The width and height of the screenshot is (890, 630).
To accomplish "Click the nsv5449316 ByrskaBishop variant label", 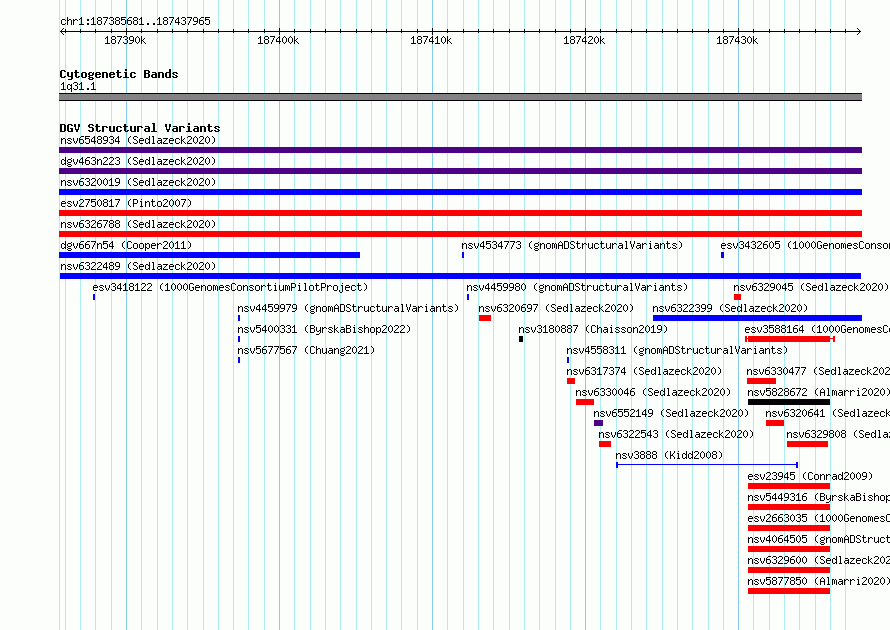I will [818, 497].
